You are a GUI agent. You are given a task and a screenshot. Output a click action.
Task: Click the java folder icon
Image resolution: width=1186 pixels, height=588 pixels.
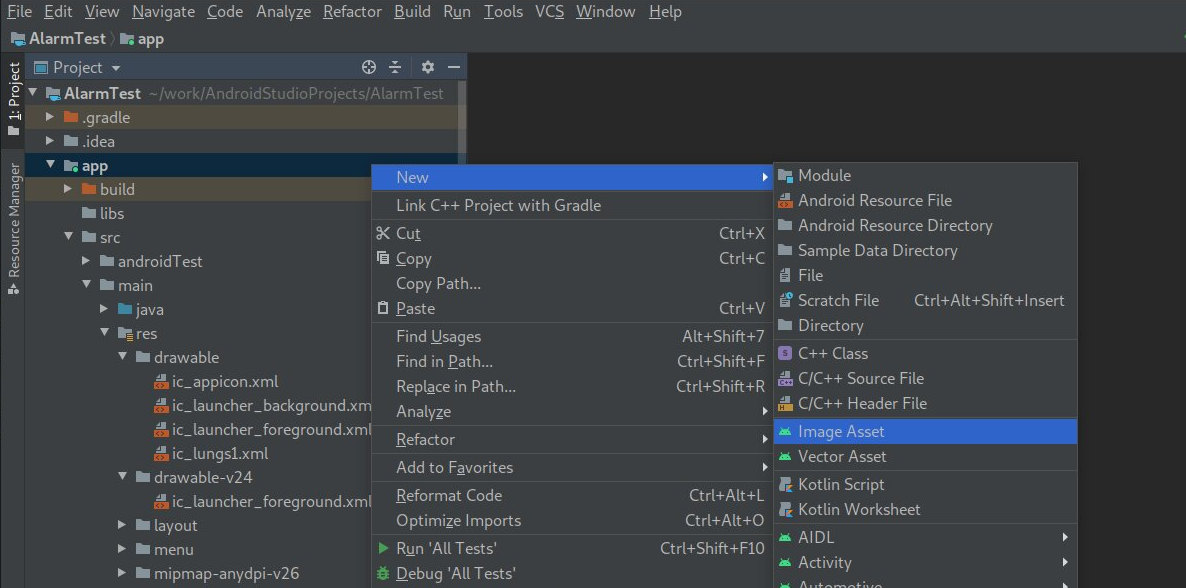tap(125, 310)
